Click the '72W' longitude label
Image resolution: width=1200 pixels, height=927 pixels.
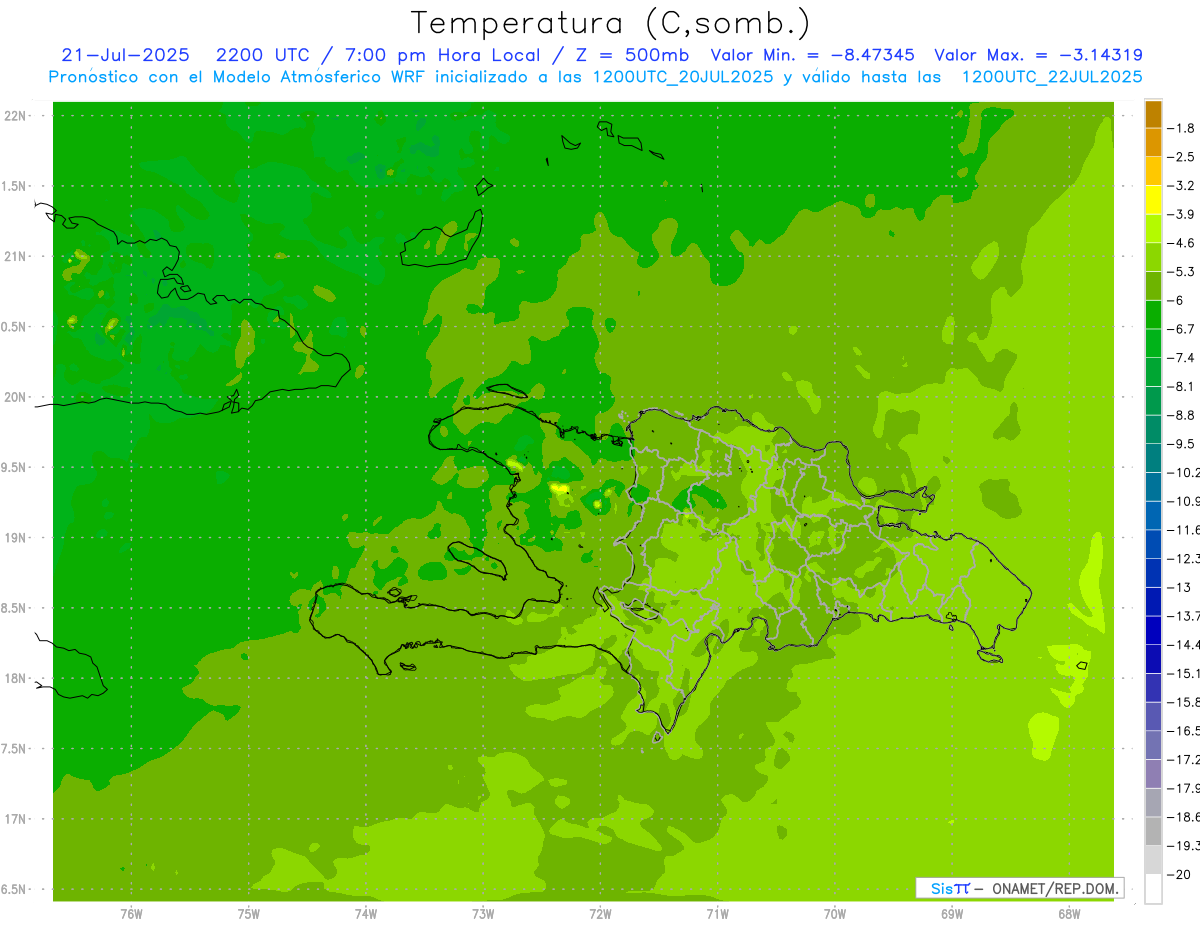pyautogui.click(x=600, y=914)
